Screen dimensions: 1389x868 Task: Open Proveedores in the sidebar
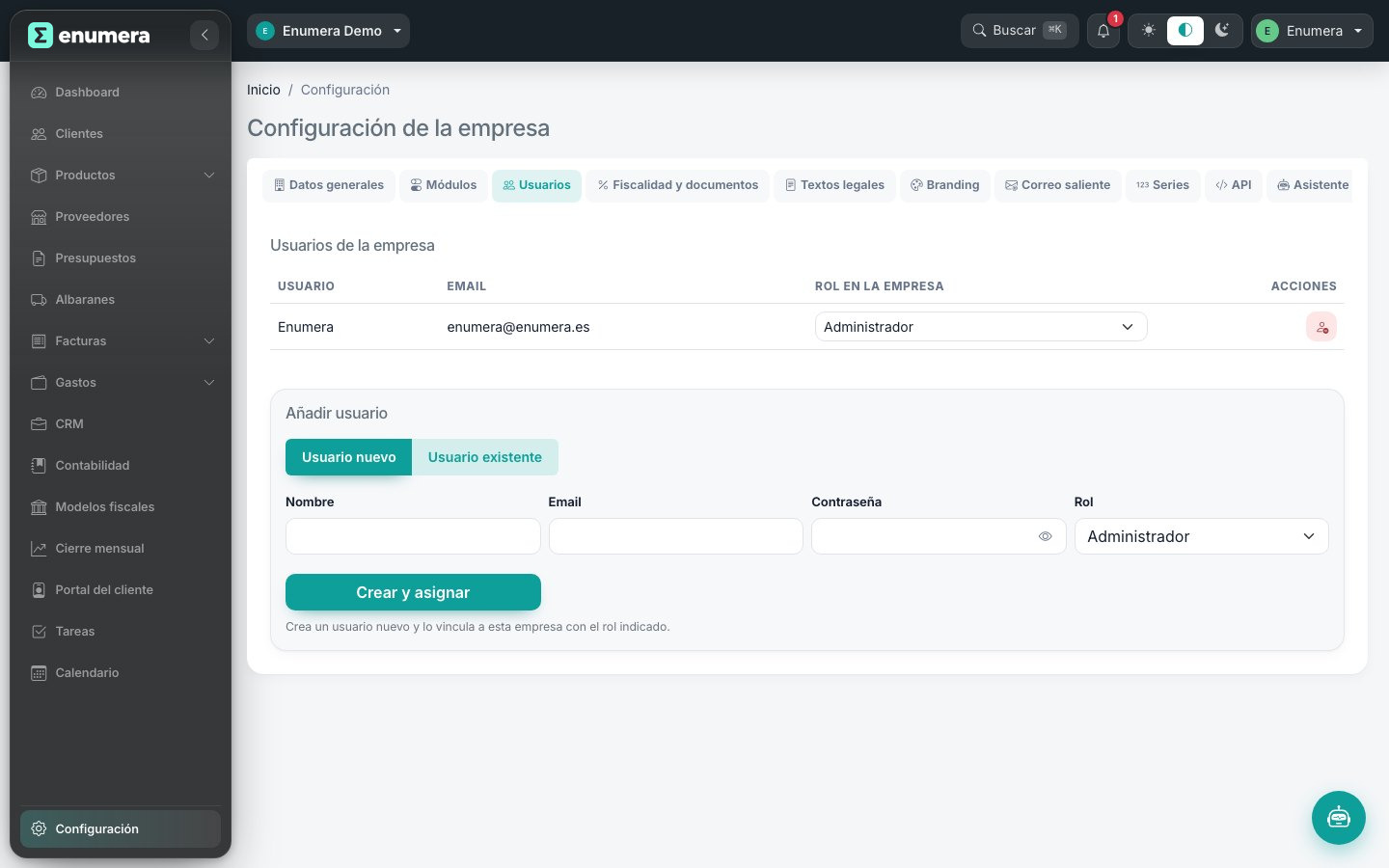[x=121, y=217]
